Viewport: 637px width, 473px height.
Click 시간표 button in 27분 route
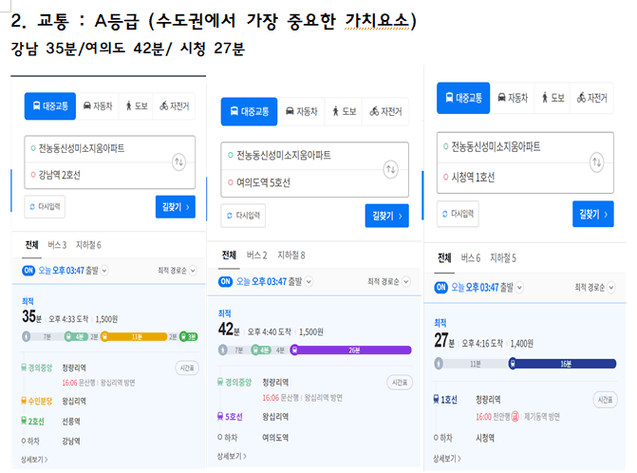605,400
